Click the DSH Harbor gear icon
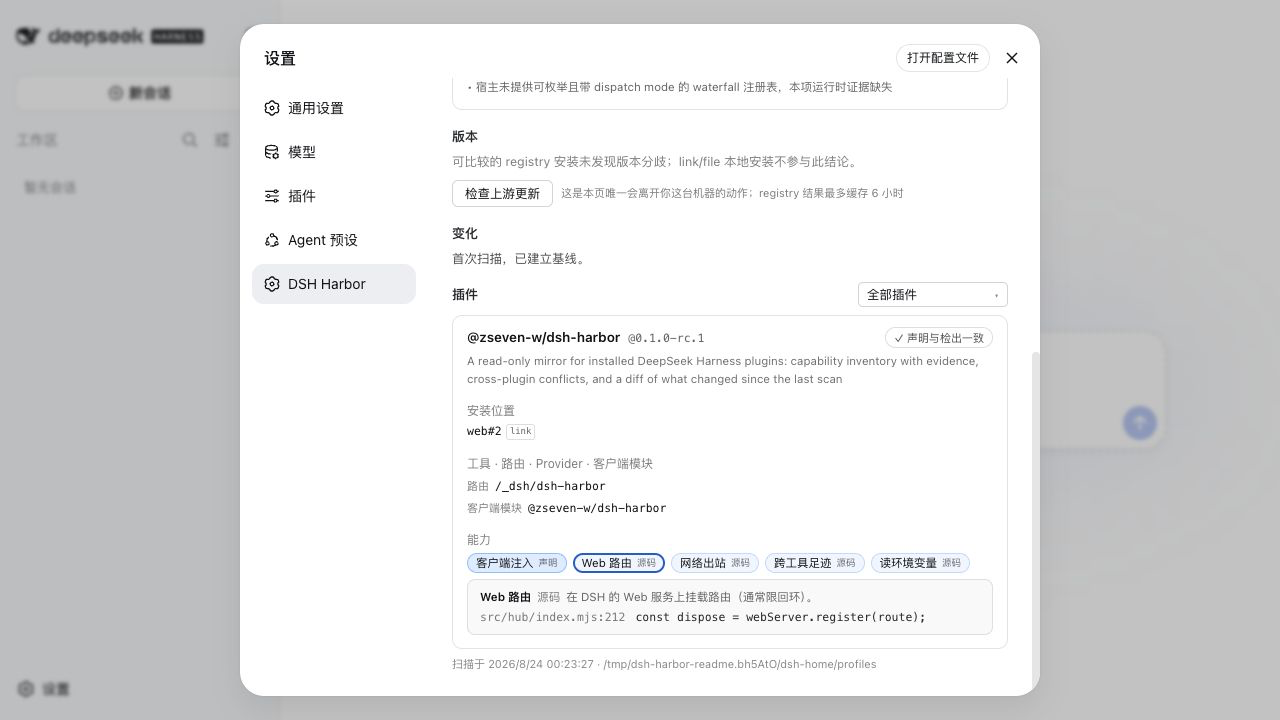This screenshot has width=1280, height=720. click(x=272, y=284)
